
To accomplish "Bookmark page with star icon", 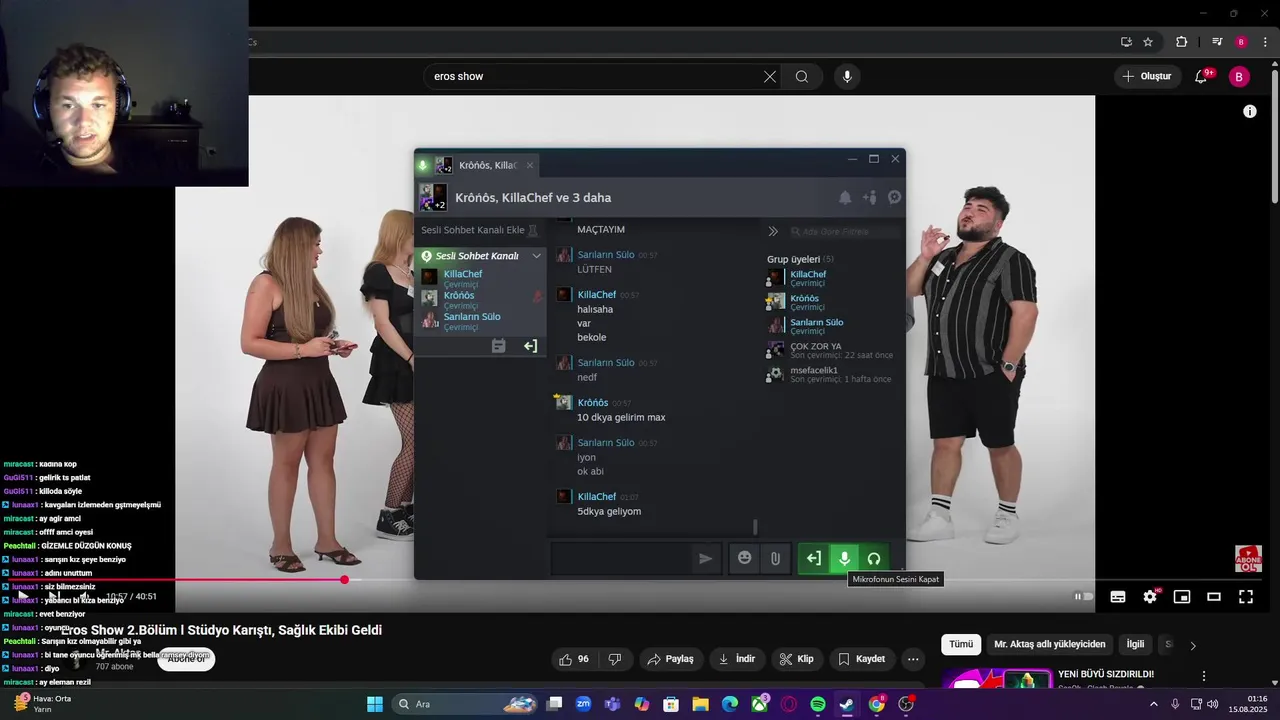I will click(1148, 42).
